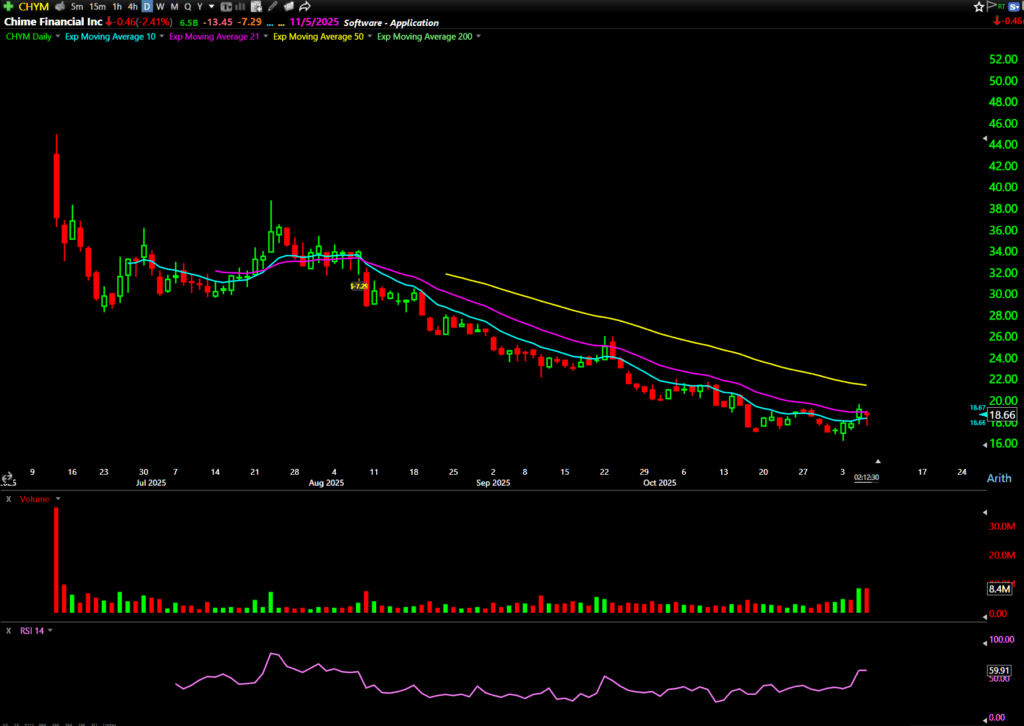This screenshot has width=1024, height=726.
Task: Close the Volume pane with its X
Action: 9,498
